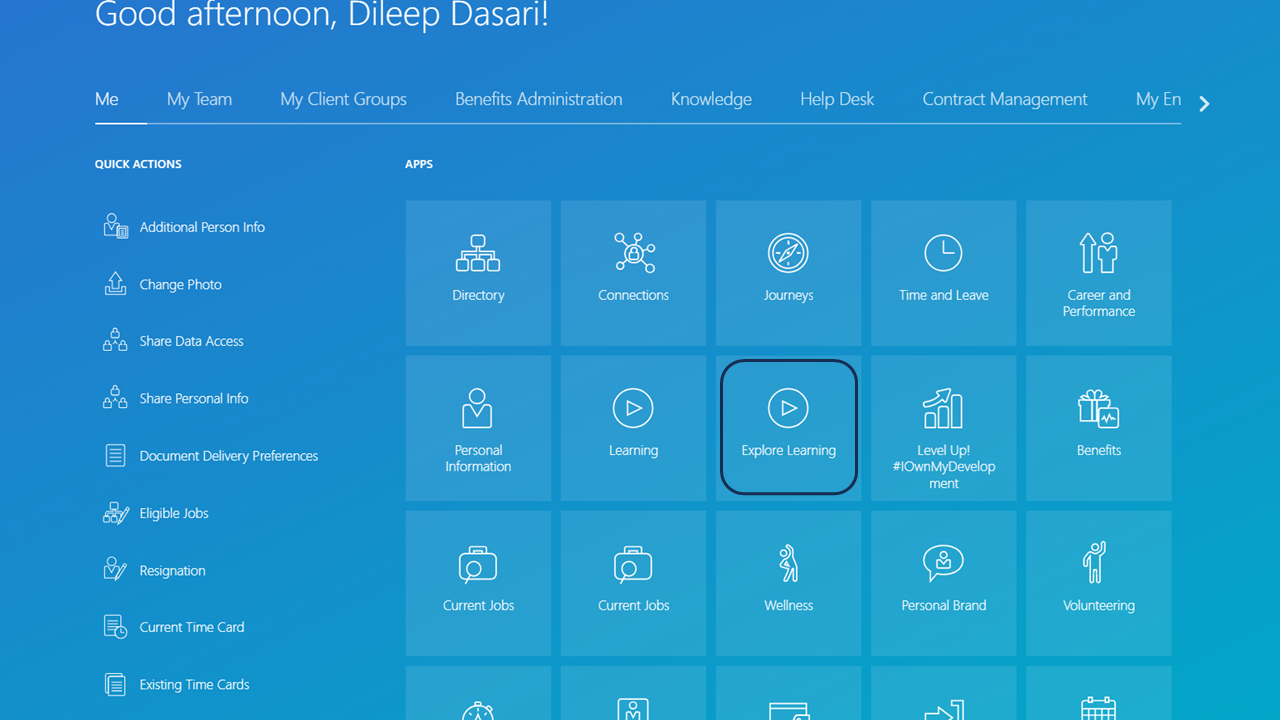This screenshot has width=1280, height=720.
Task: Open the Time and Leave clock icon
Action: (943, 254)
